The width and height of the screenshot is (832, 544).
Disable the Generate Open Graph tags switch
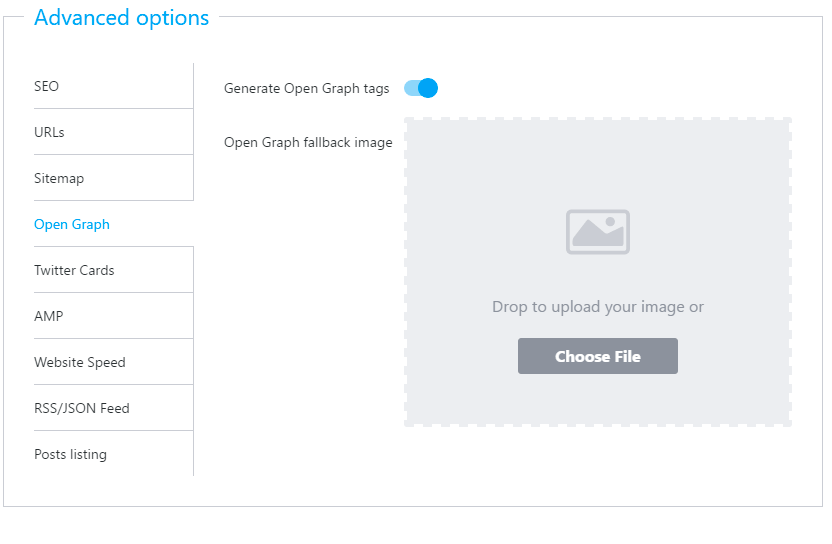pos(421,88)
